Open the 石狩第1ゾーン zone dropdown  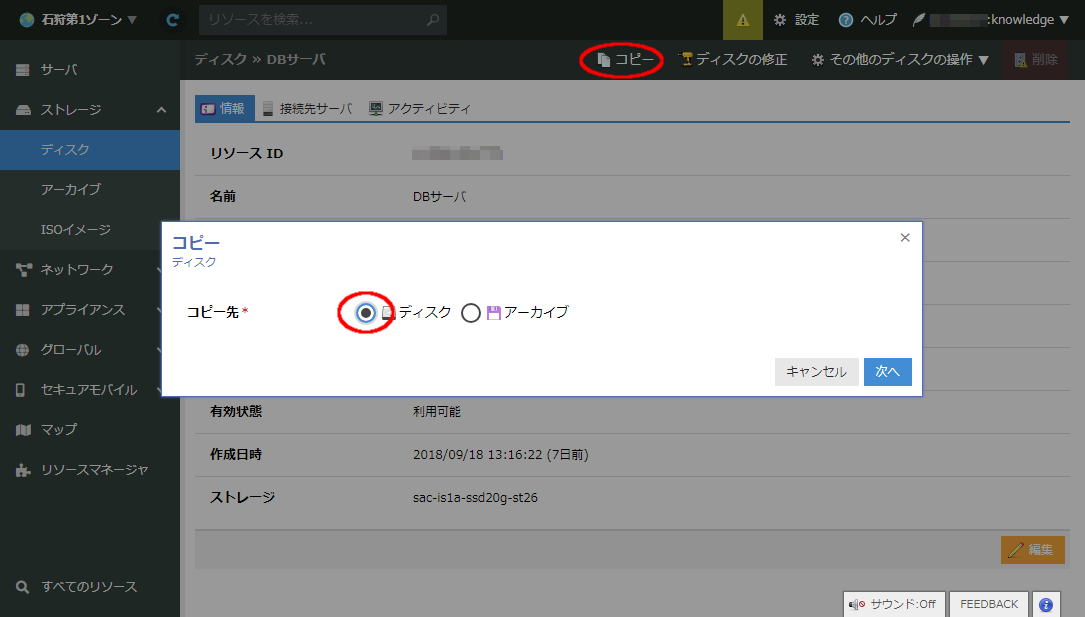pyautogui.click(x=78, y=20)
